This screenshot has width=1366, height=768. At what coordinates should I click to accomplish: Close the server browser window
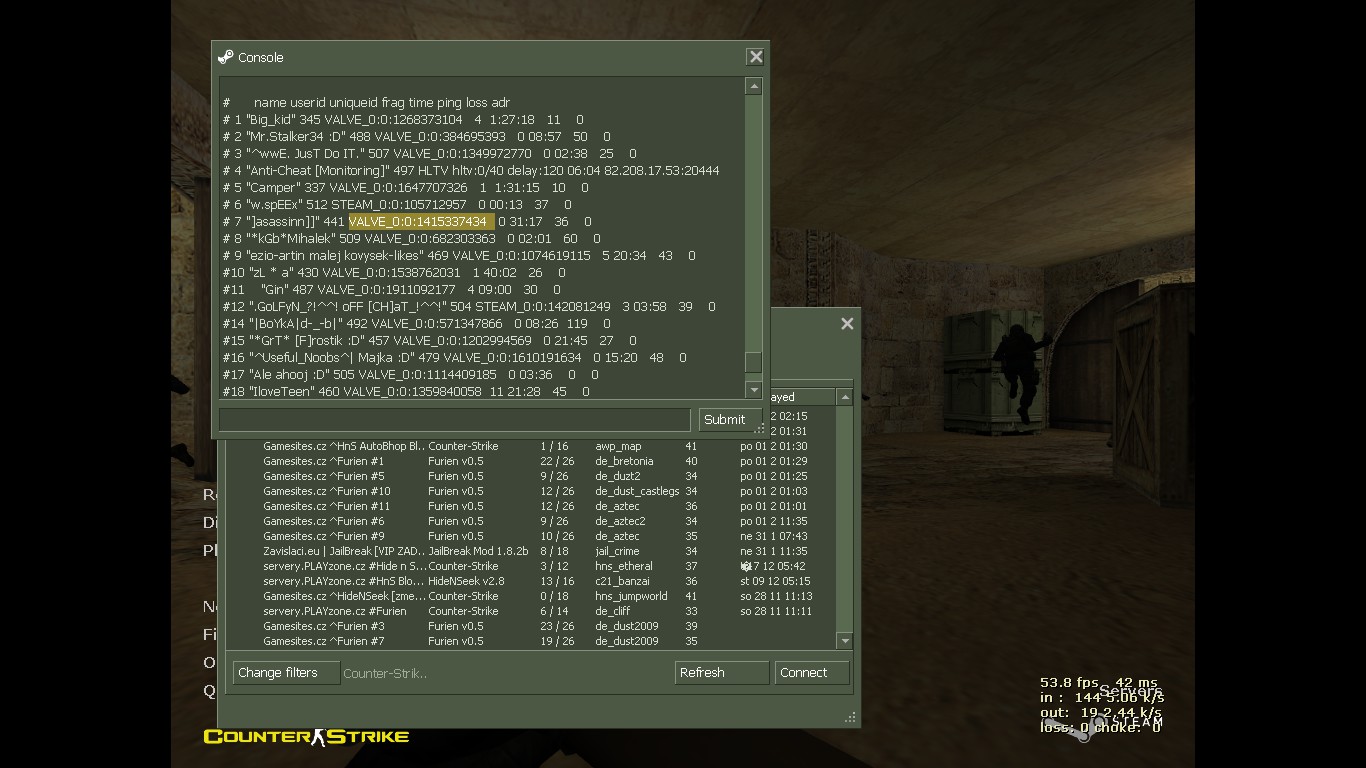[847, 324]
